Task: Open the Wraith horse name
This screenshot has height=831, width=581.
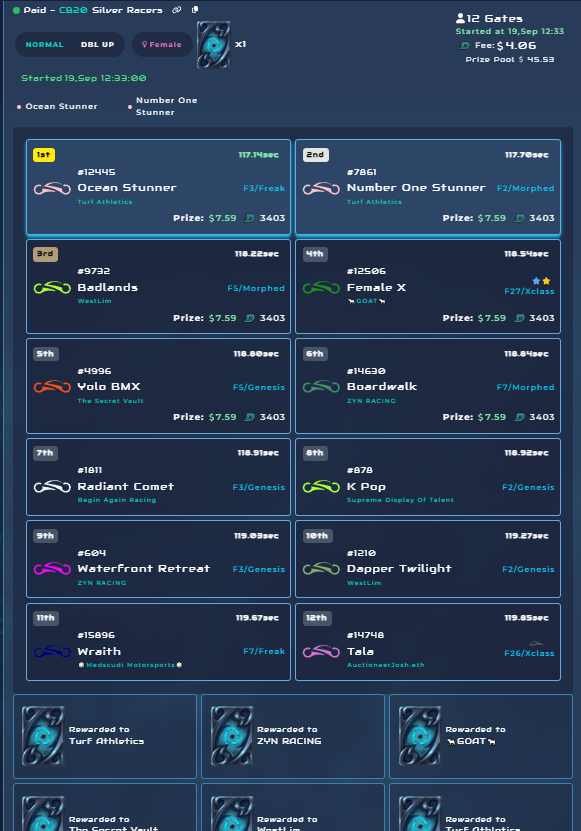Action: click(99, 651)
